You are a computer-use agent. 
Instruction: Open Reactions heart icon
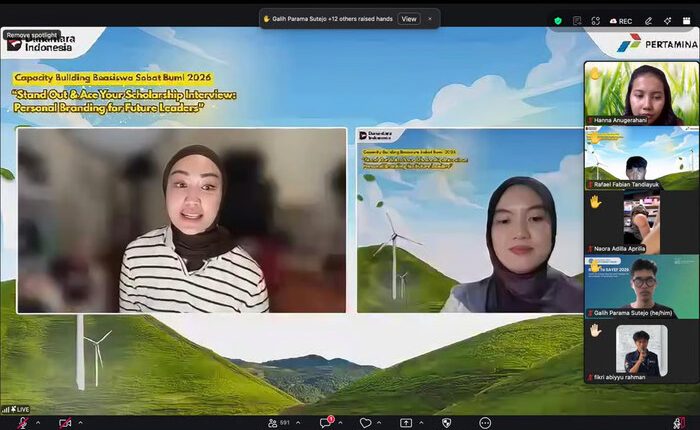click(365, 422)
